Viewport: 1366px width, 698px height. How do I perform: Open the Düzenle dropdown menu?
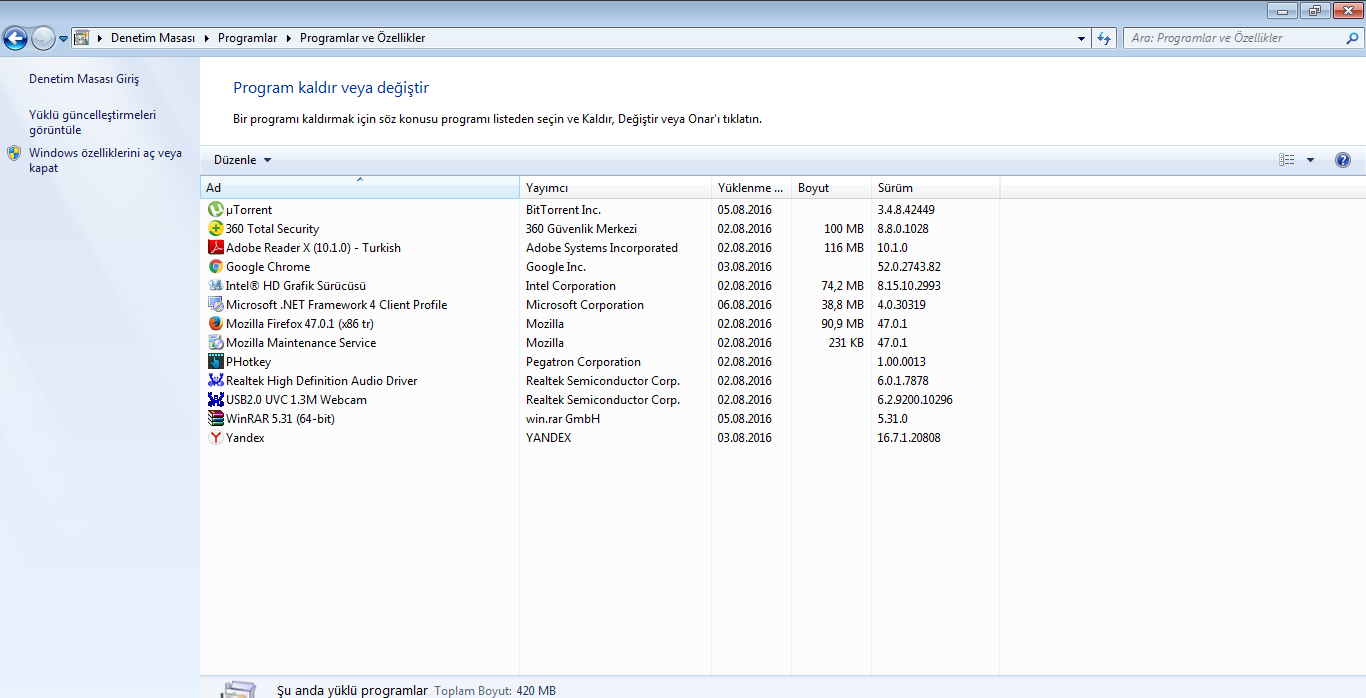(x=243, y=160)
